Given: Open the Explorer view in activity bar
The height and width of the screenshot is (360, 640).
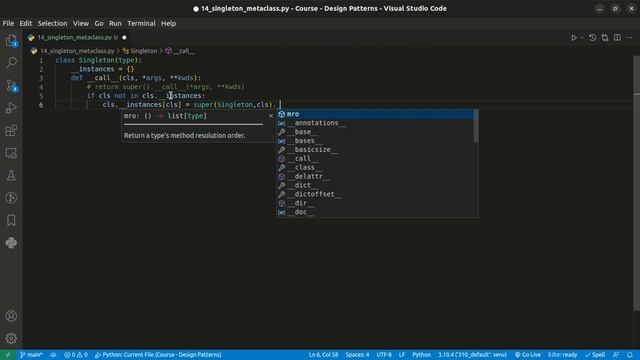Looking at the screenshot, I should 11,40.
